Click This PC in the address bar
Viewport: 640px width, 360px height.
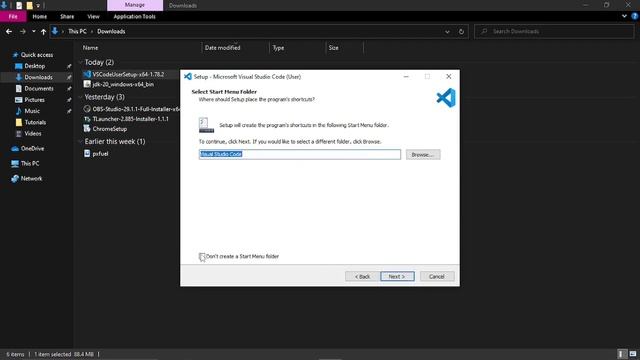click(x=77, y=31)
